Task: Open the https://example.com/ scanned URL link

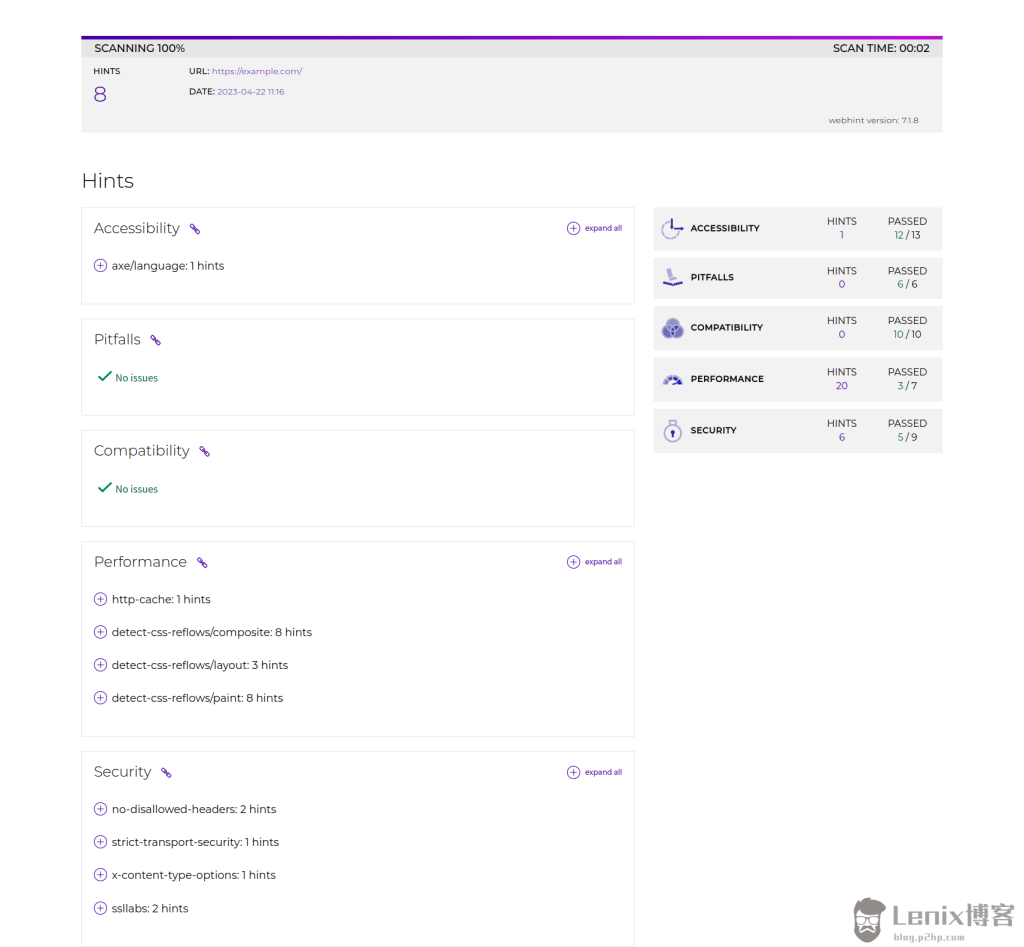Action: pyautogui.click(x=259, y=71)
